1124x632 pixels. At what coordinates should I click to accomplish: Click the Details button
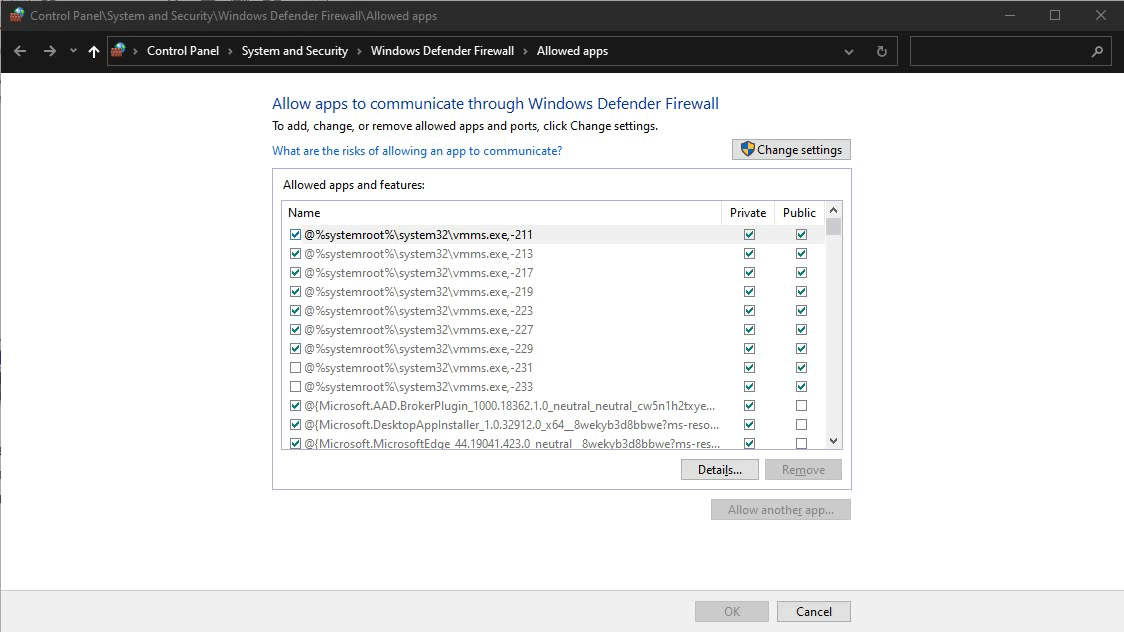coord(720,469)
